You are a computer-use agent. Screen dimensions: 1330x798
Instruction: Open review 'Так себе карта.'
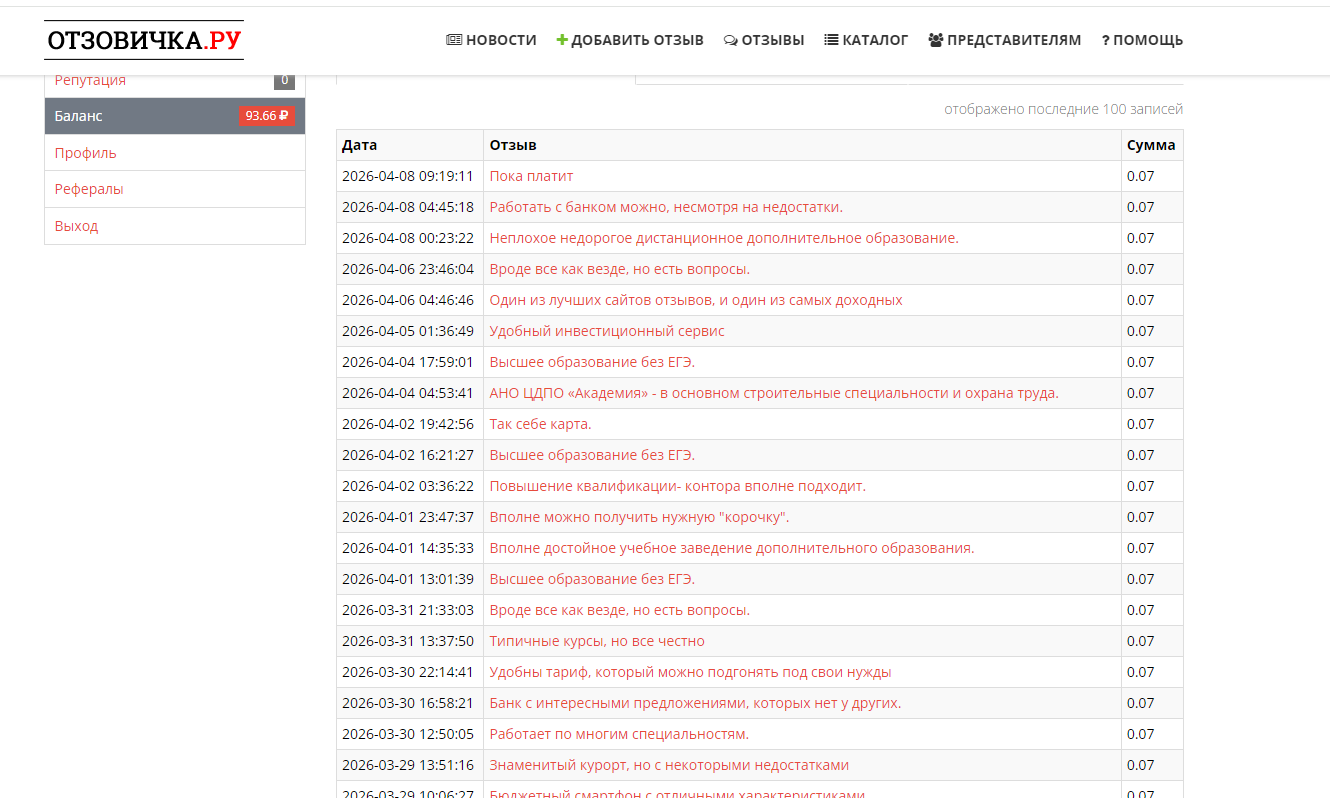[x=540, y=424]
